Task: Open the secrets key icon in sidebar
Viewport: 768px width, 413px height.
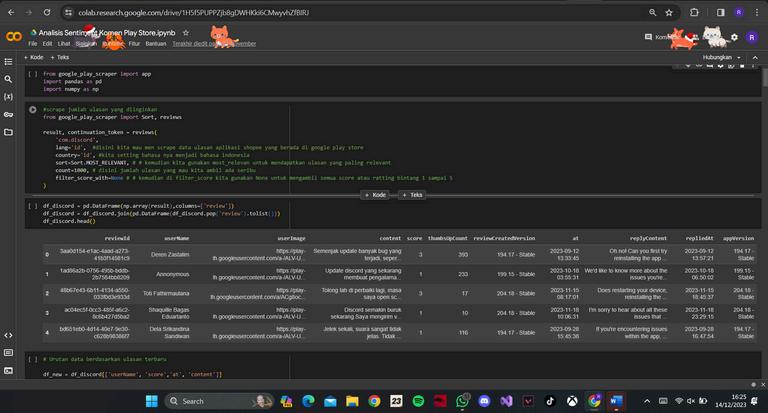Action: coord(8,114)
